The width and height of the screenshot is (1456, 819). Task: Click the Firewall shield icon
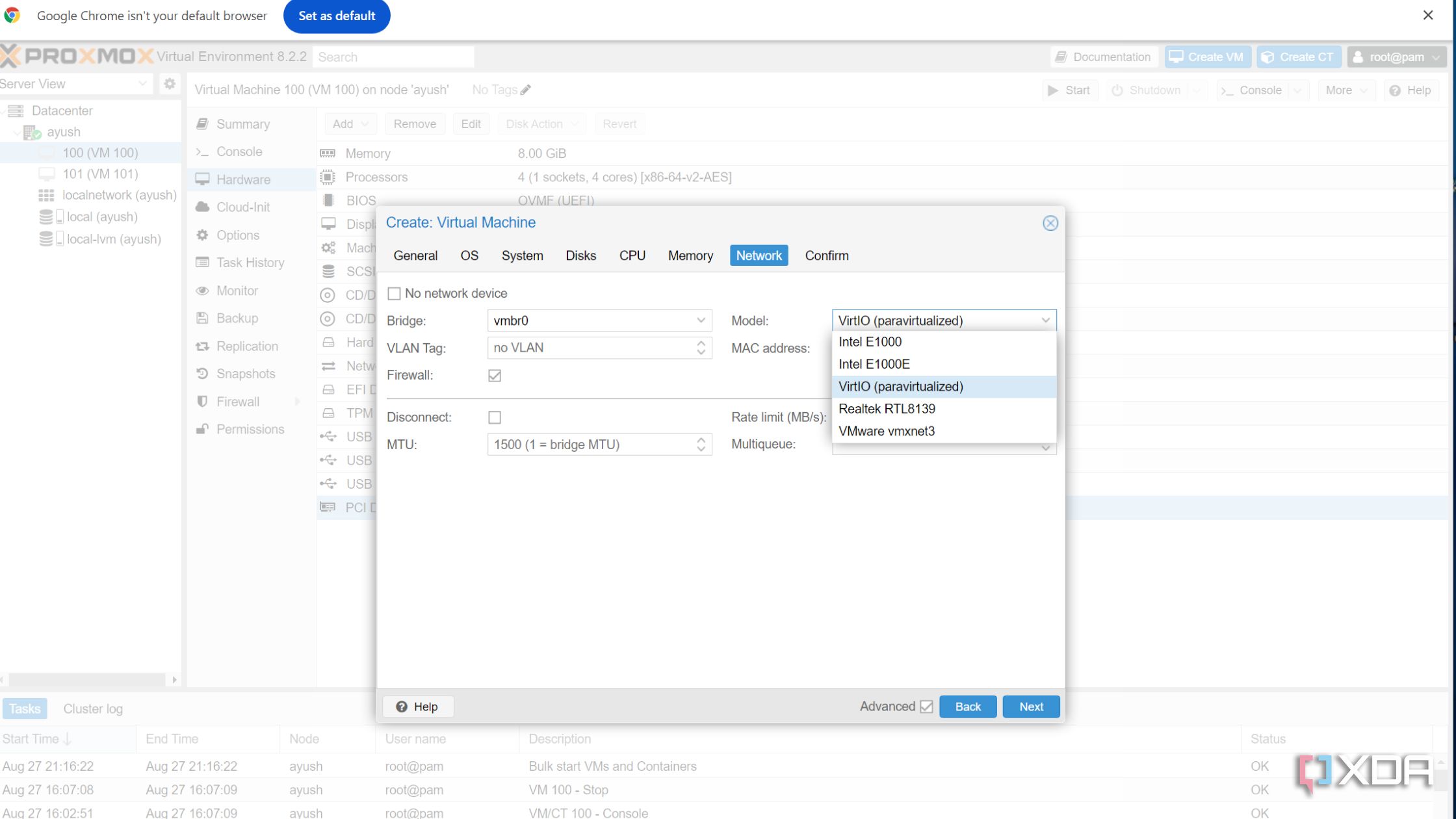[x=203, y=402]
